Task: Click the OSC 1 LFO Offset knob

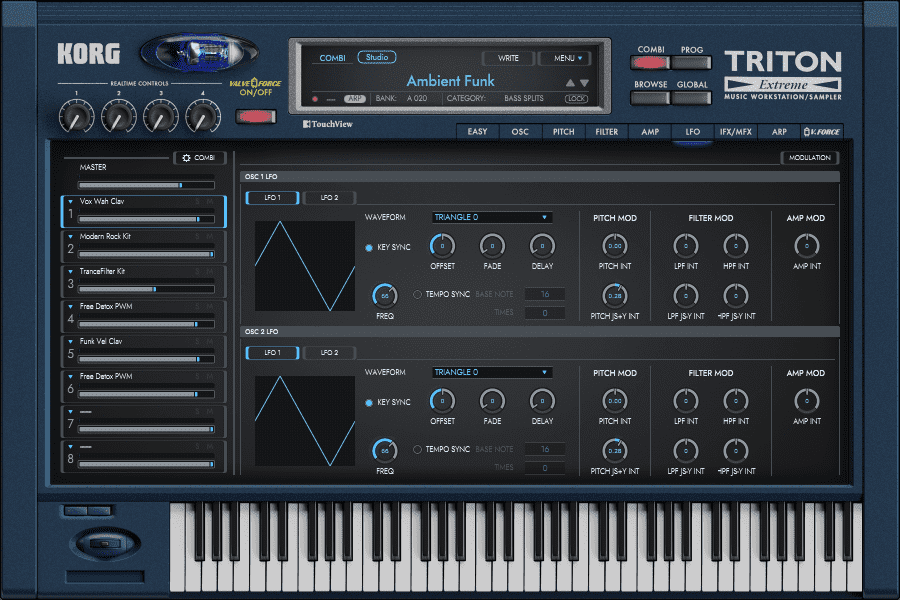Action: (442, 246)
